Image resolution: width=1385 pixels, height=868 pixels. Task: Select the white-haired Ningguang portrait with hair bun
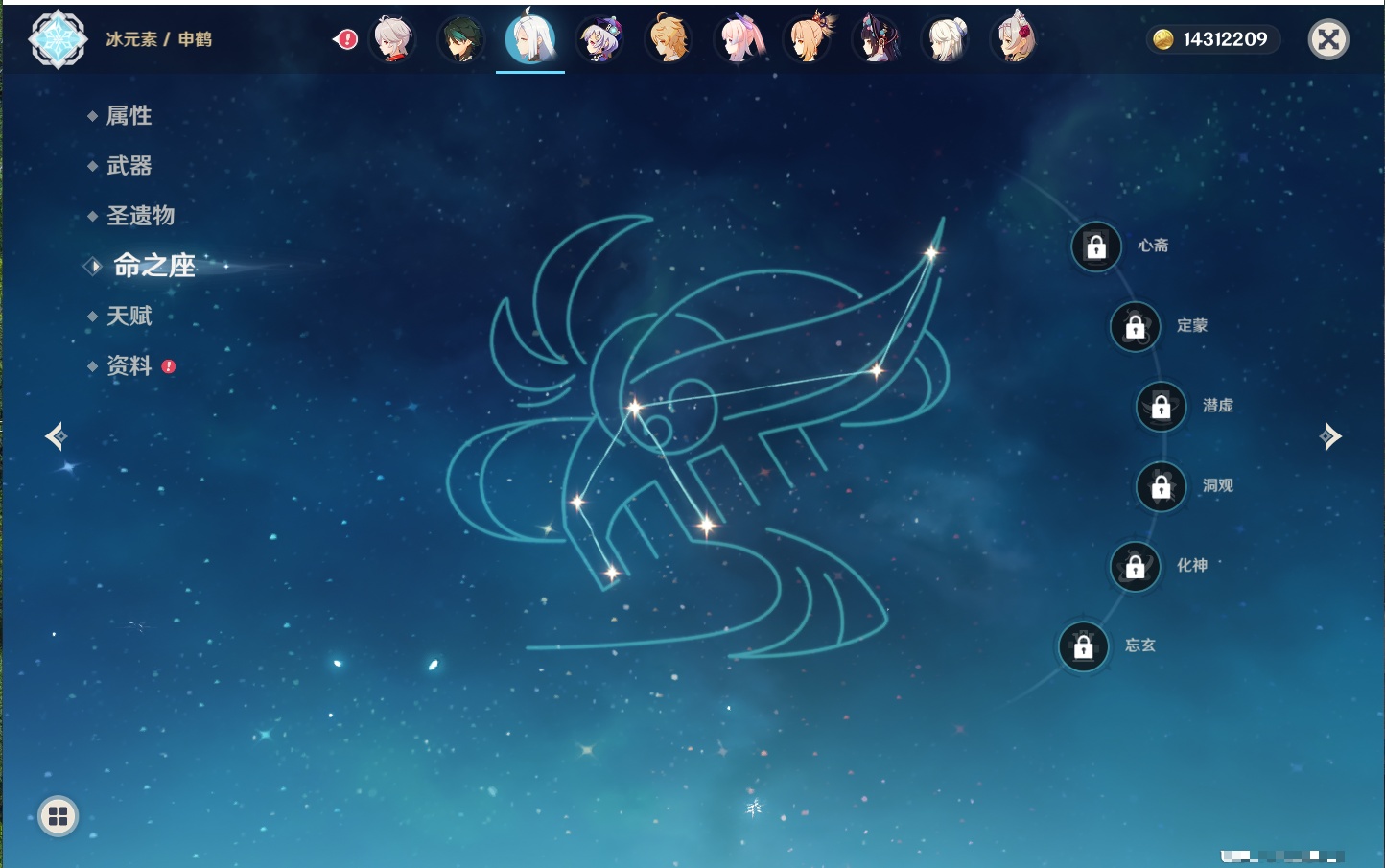[x=945, y=39]
